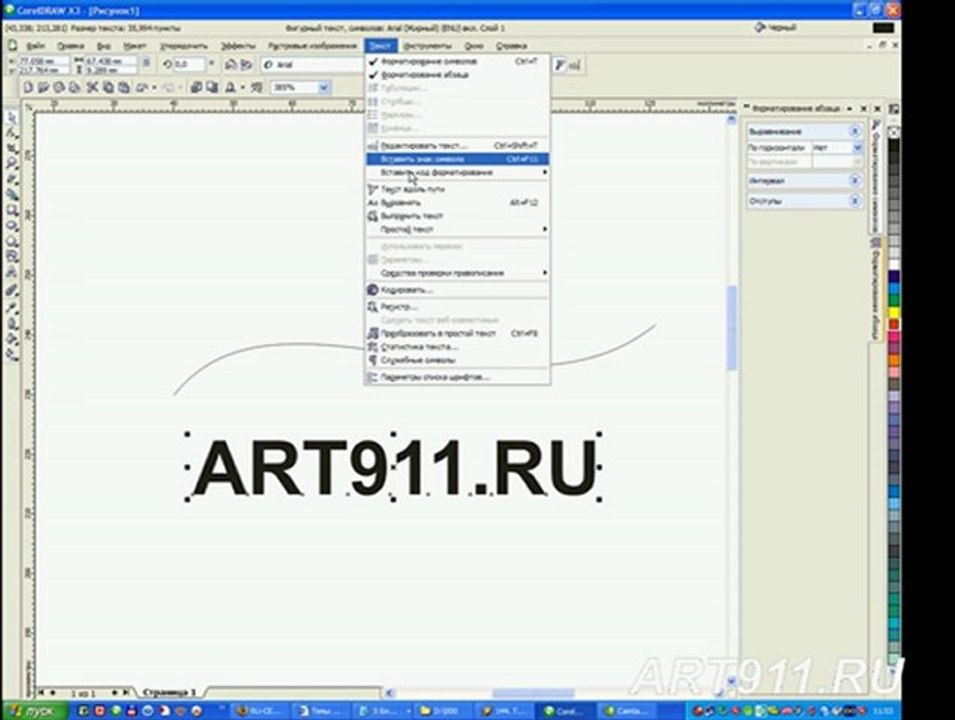Select the Eyedropper tool in the toolbox
The width and height of the screenshot is (955, 720).
[12, 307]
